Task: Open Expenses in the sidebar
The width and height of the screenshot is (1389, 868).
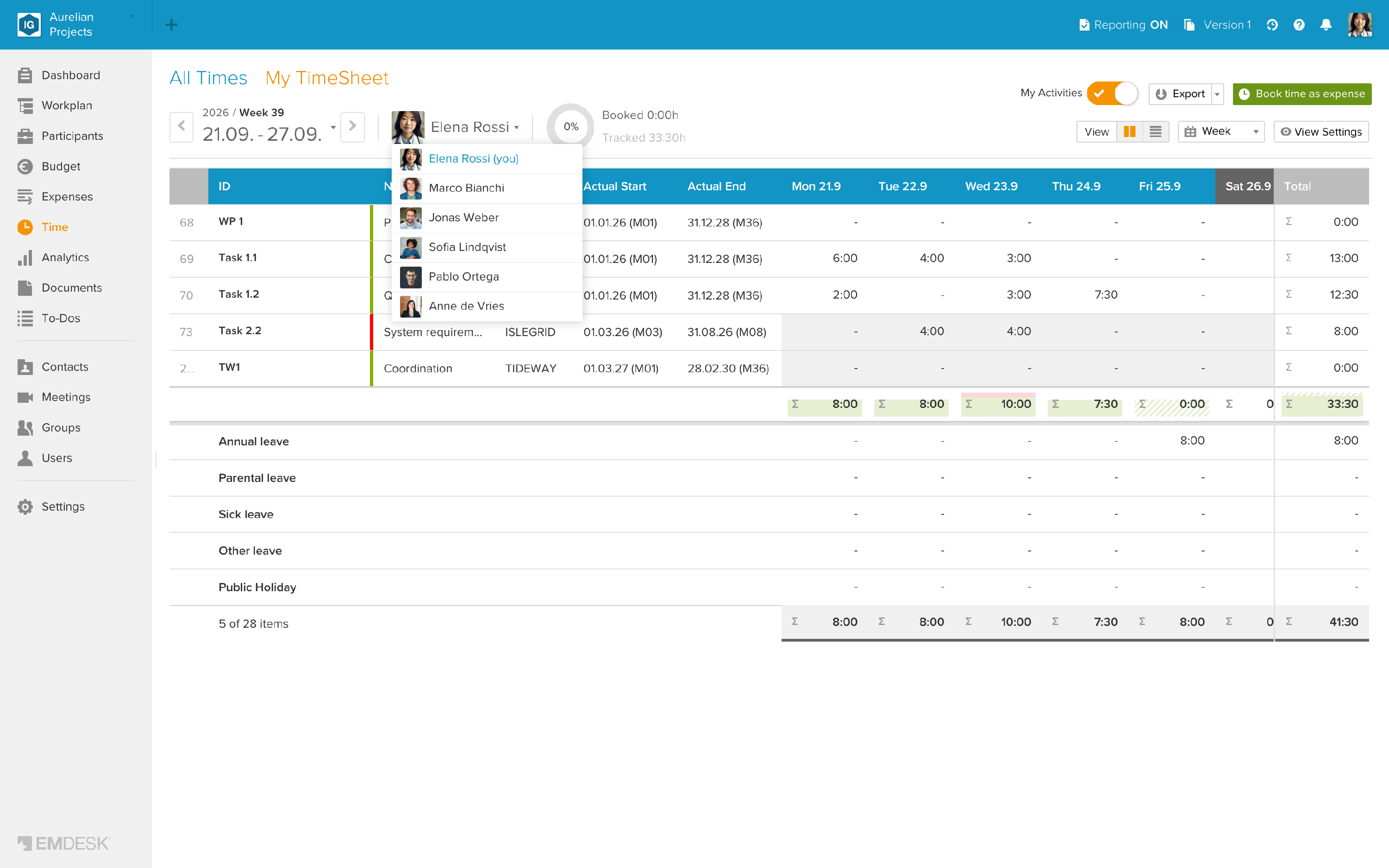Action: [x=56, y=197]
